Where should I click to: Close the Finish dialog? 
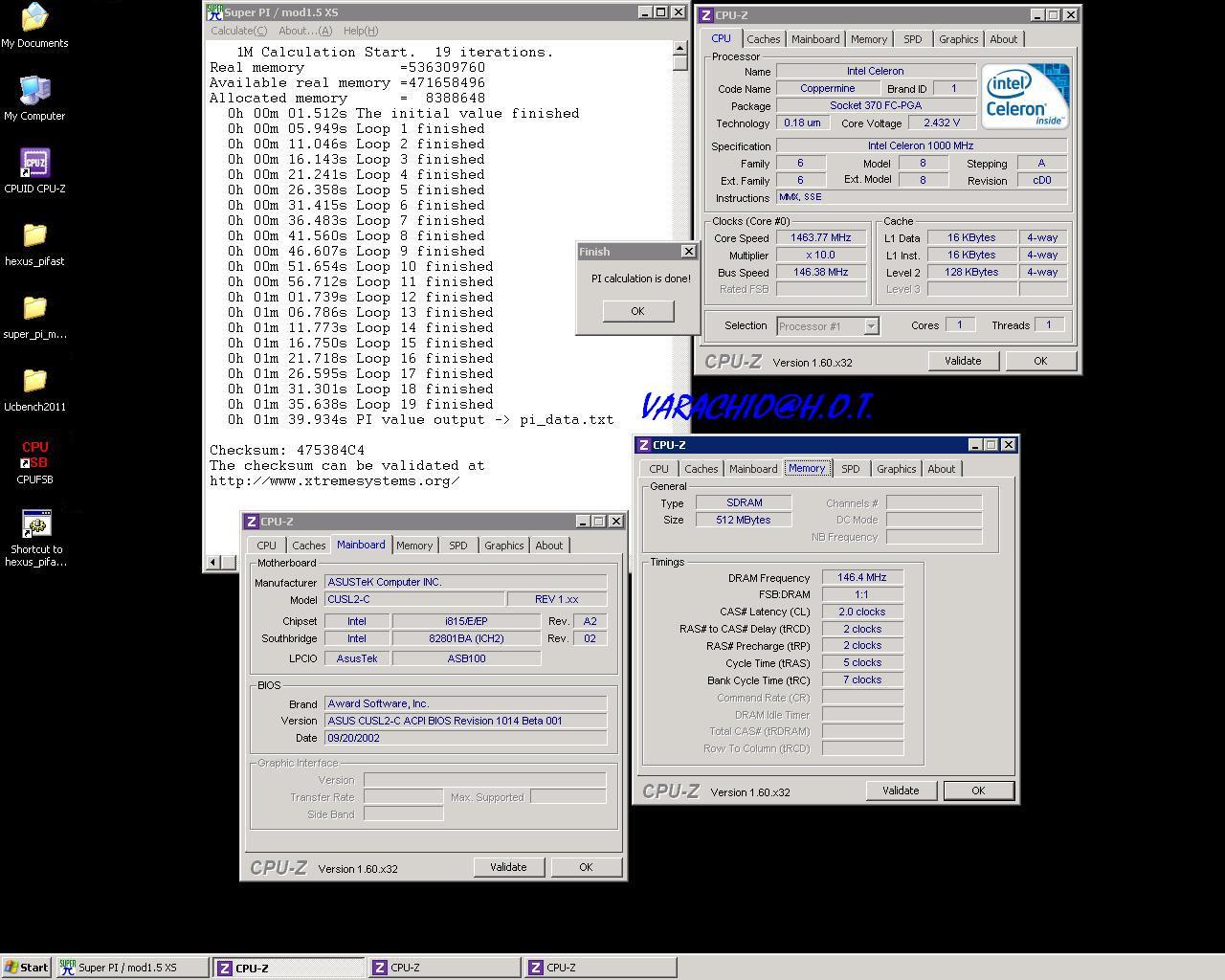click(688, 252)
